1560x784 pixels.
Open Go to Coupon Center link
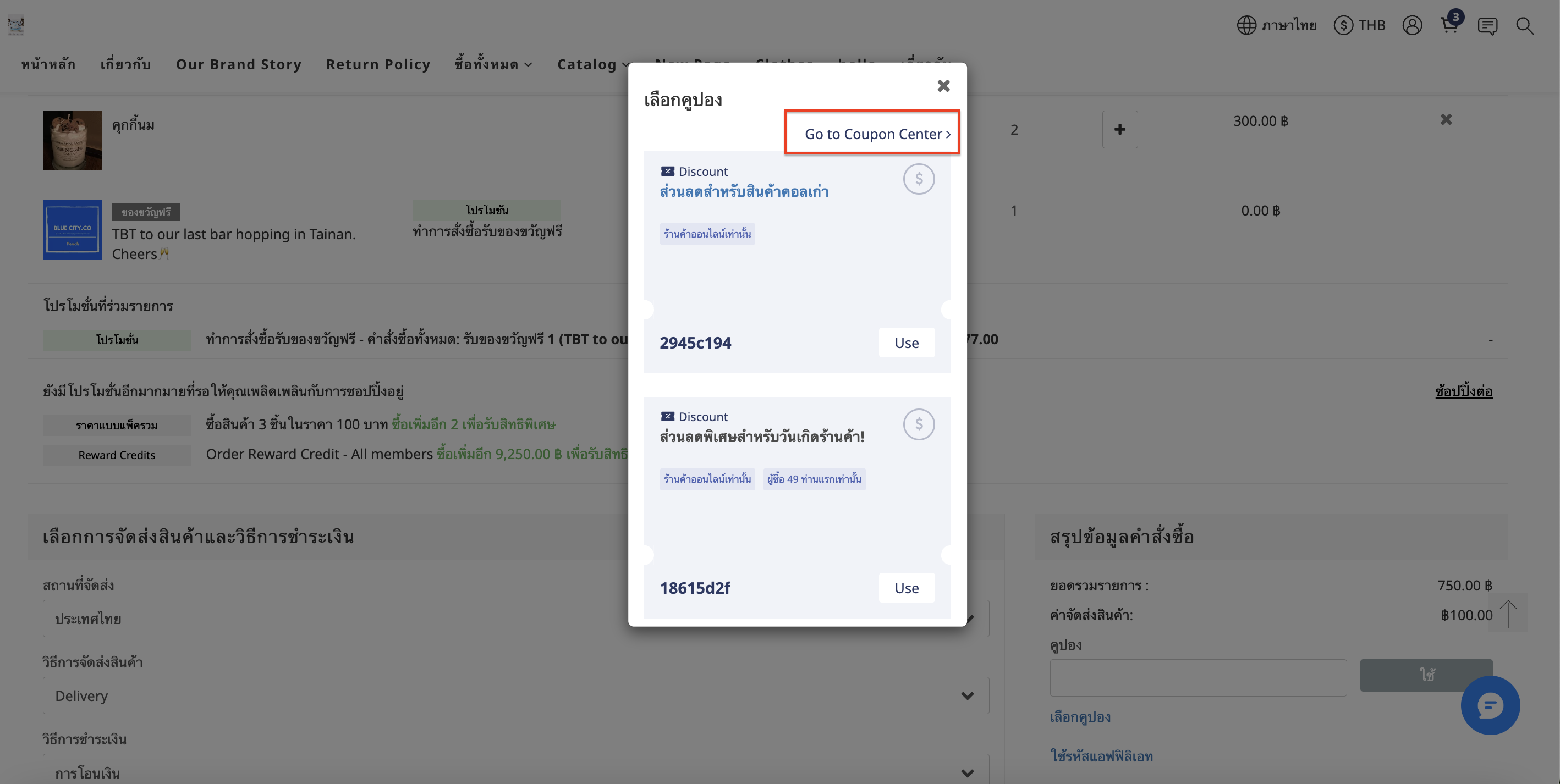pos(877,134)
